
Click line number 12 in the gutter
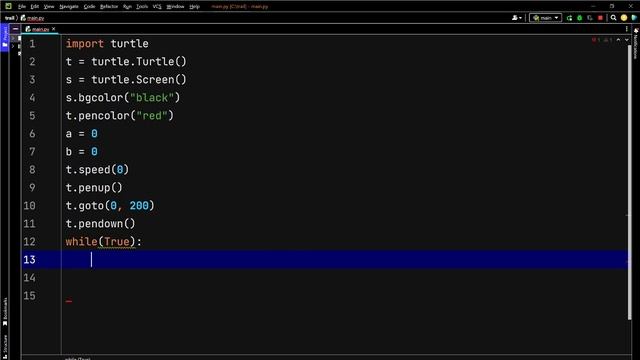(29, 242)
